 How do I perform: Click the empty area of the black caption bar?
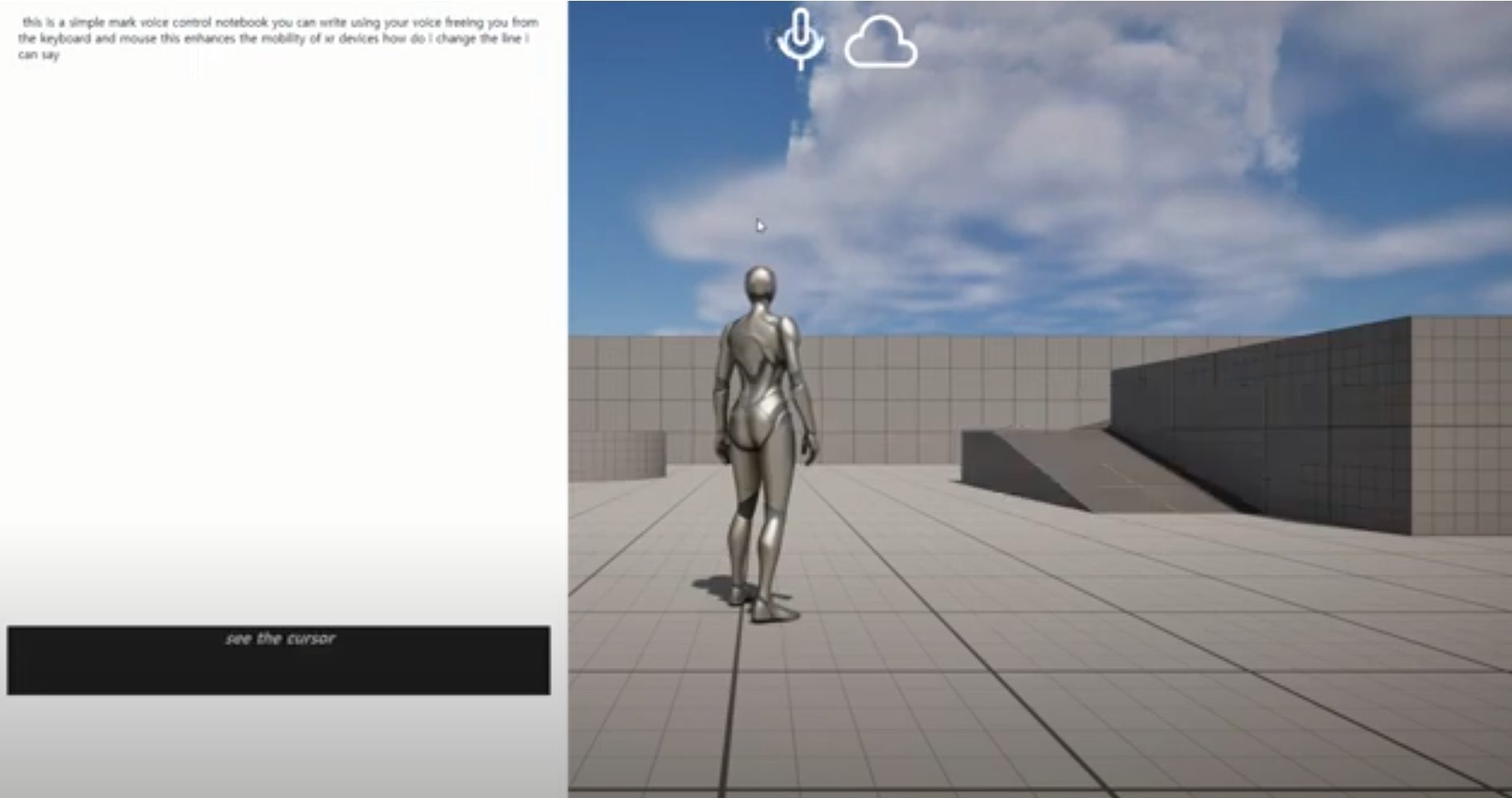pos(278,672)
